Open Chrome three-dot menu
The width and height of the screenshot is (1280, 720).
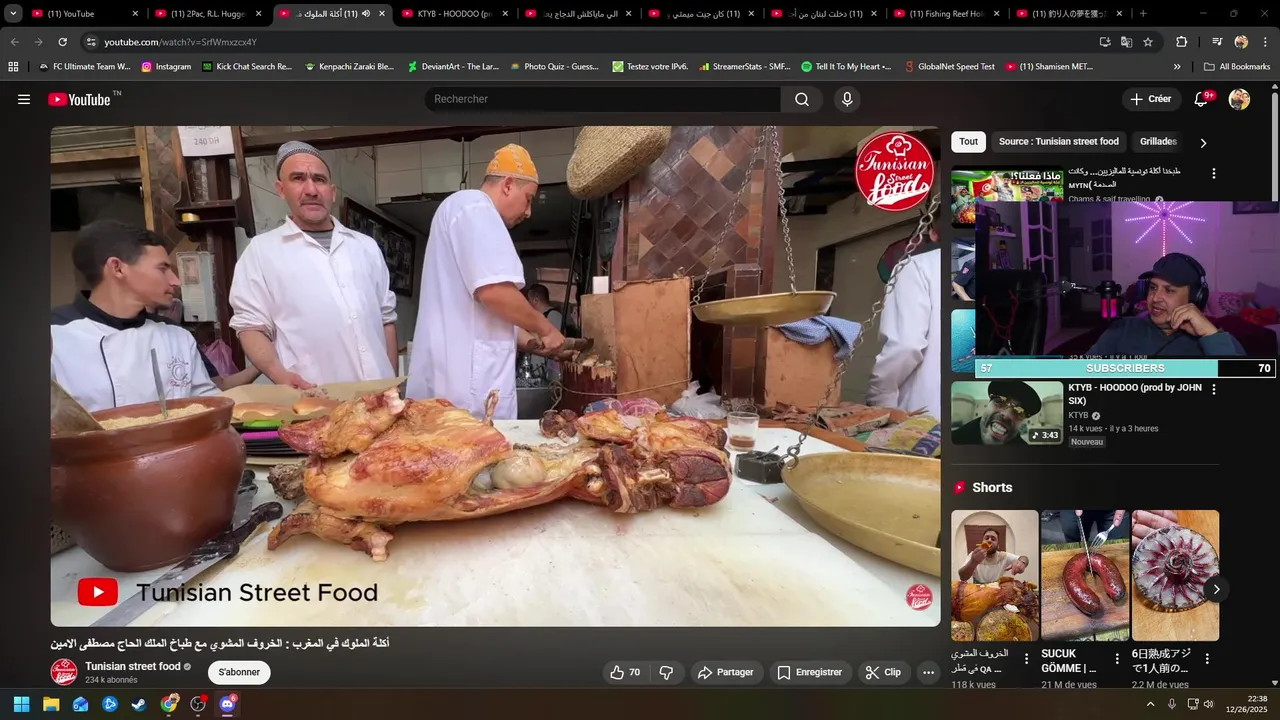1265,42
